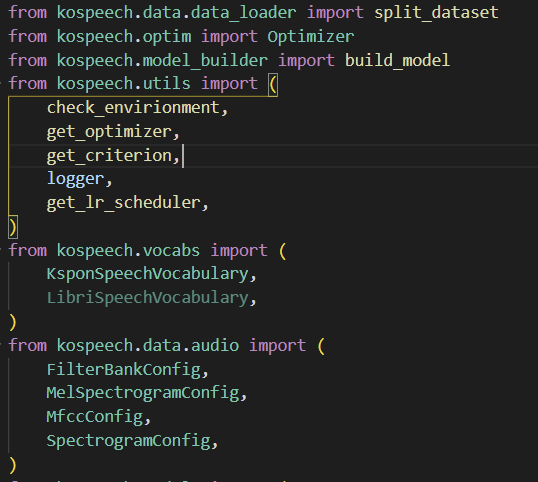This screenshot has width=538, height=482.
Task: Click closing parenthesis below LibriSpeechVocabulary
Action: pos(13,322)
